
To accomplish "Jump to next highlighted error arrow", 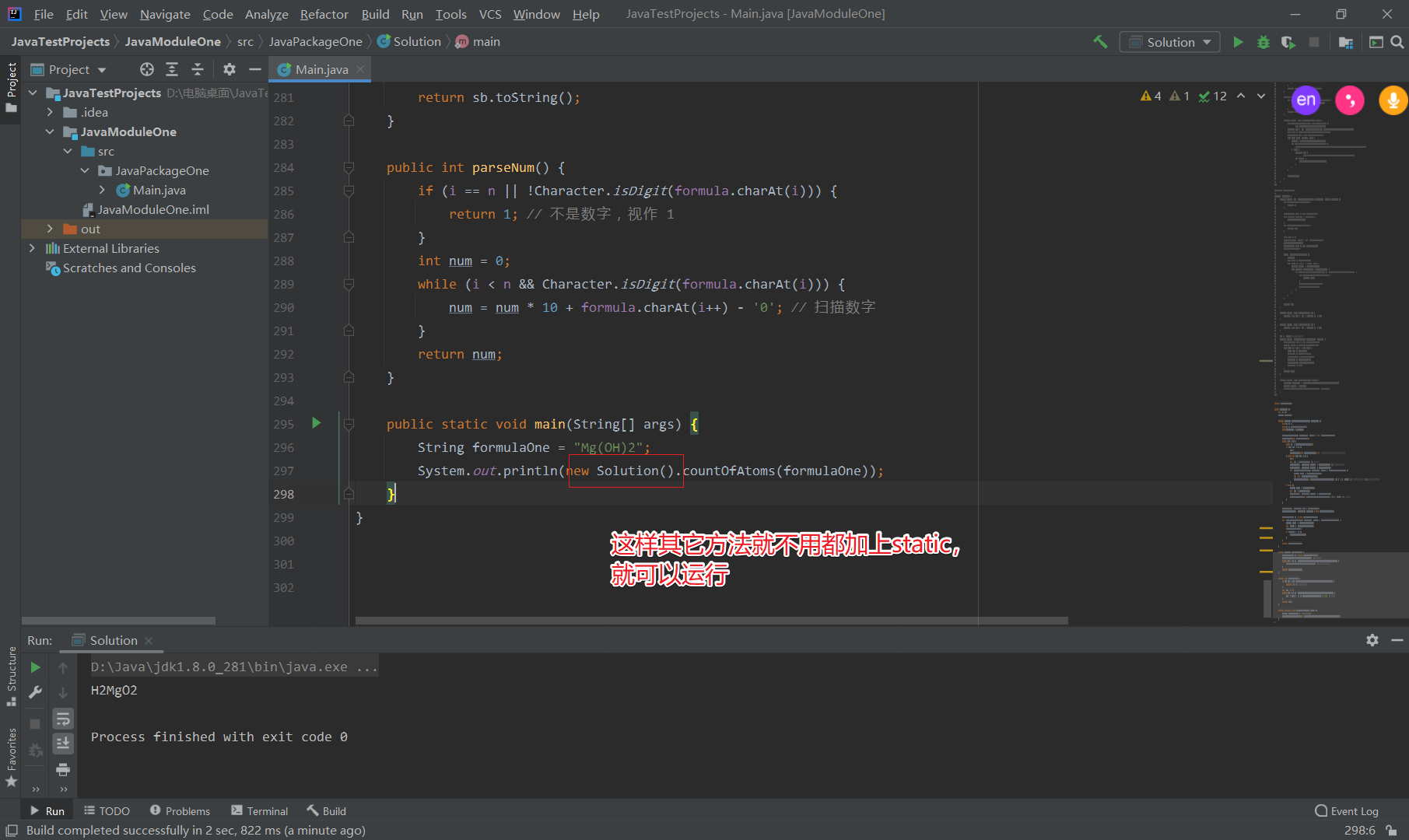I will click(1261, 96).
